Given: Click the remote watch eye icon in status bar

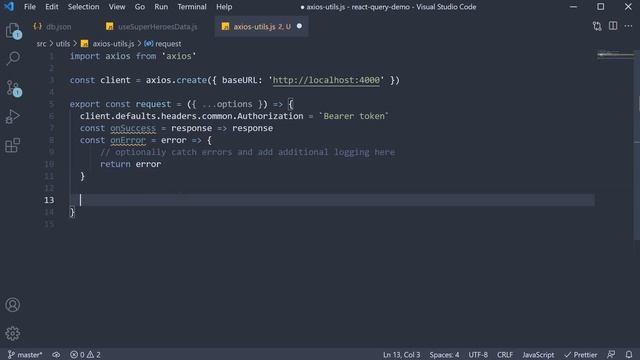Looking at the screenshot, I should point(56,355).
